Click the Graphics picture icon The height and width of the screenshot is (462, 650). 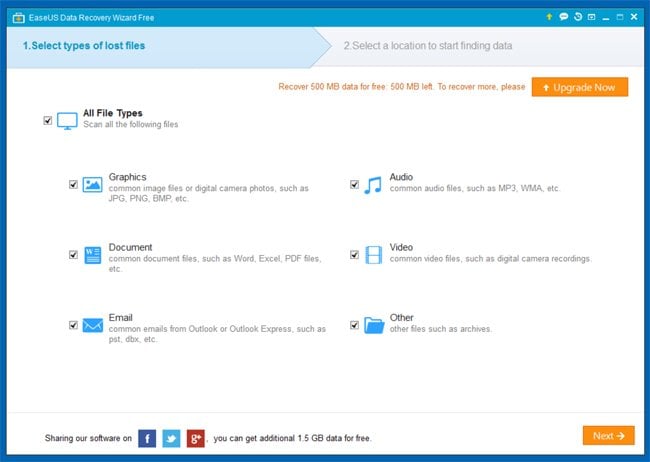point(92,185)
